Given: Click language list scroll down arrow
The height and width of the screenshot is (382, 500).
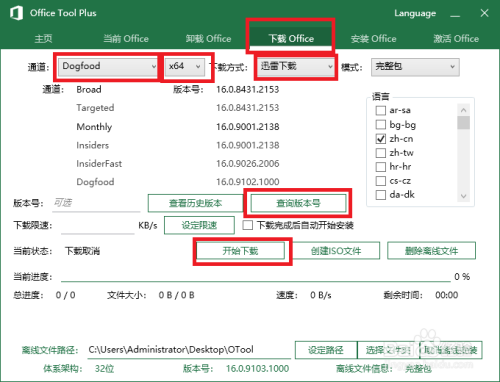Looking at the screenshot, I should click(463, 196).
